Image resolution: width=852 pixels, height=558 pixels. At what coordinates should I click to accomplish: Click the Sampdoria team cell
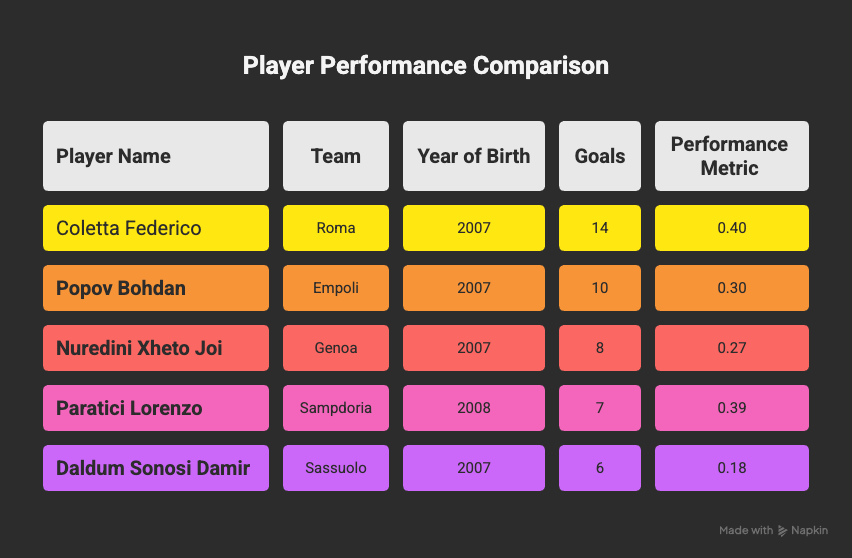pos(336,408)
